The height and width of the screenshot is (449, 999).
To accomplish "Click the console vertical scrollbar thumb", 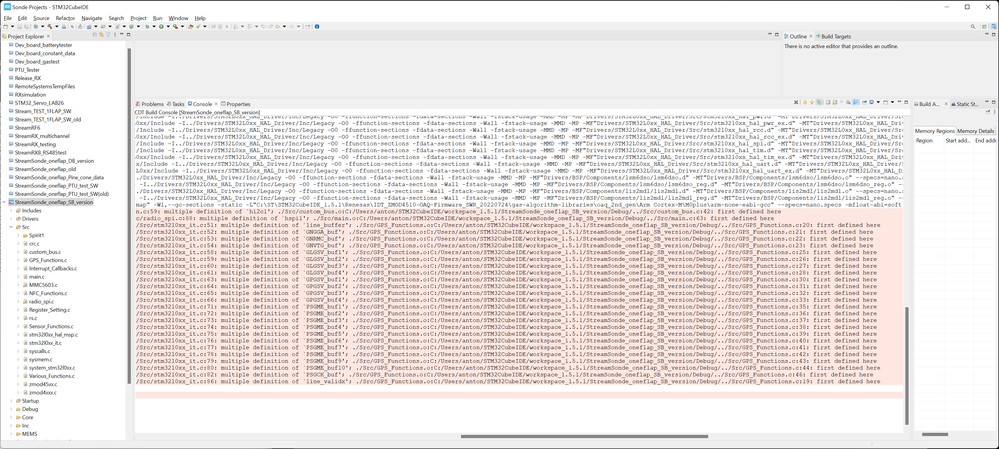I will click(x=906, y=364).
